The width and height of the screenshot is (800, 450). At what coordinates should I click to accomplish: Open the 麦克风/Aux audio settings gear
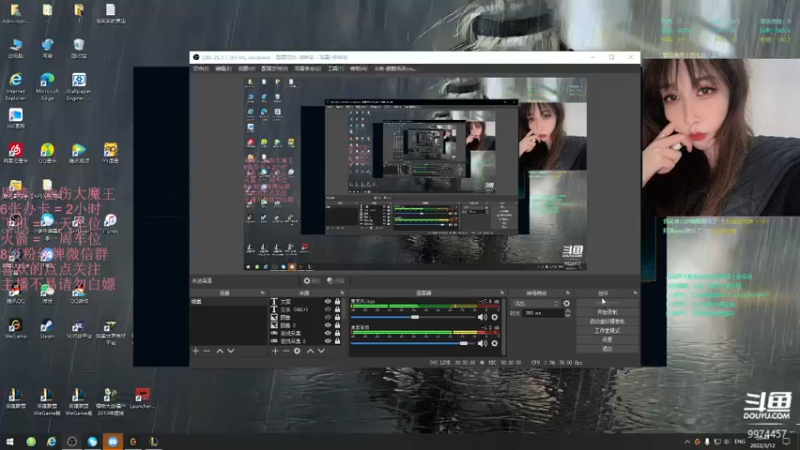coord(494,317)
